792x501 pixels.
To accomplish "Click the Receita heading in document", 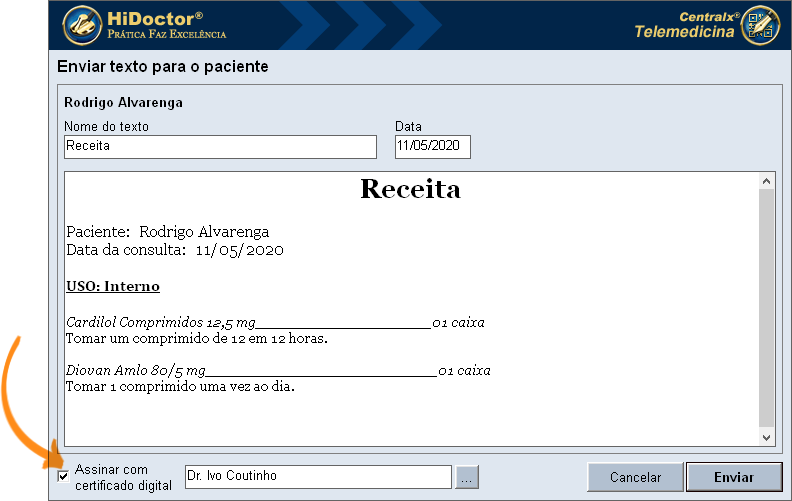I will point(410,189).
